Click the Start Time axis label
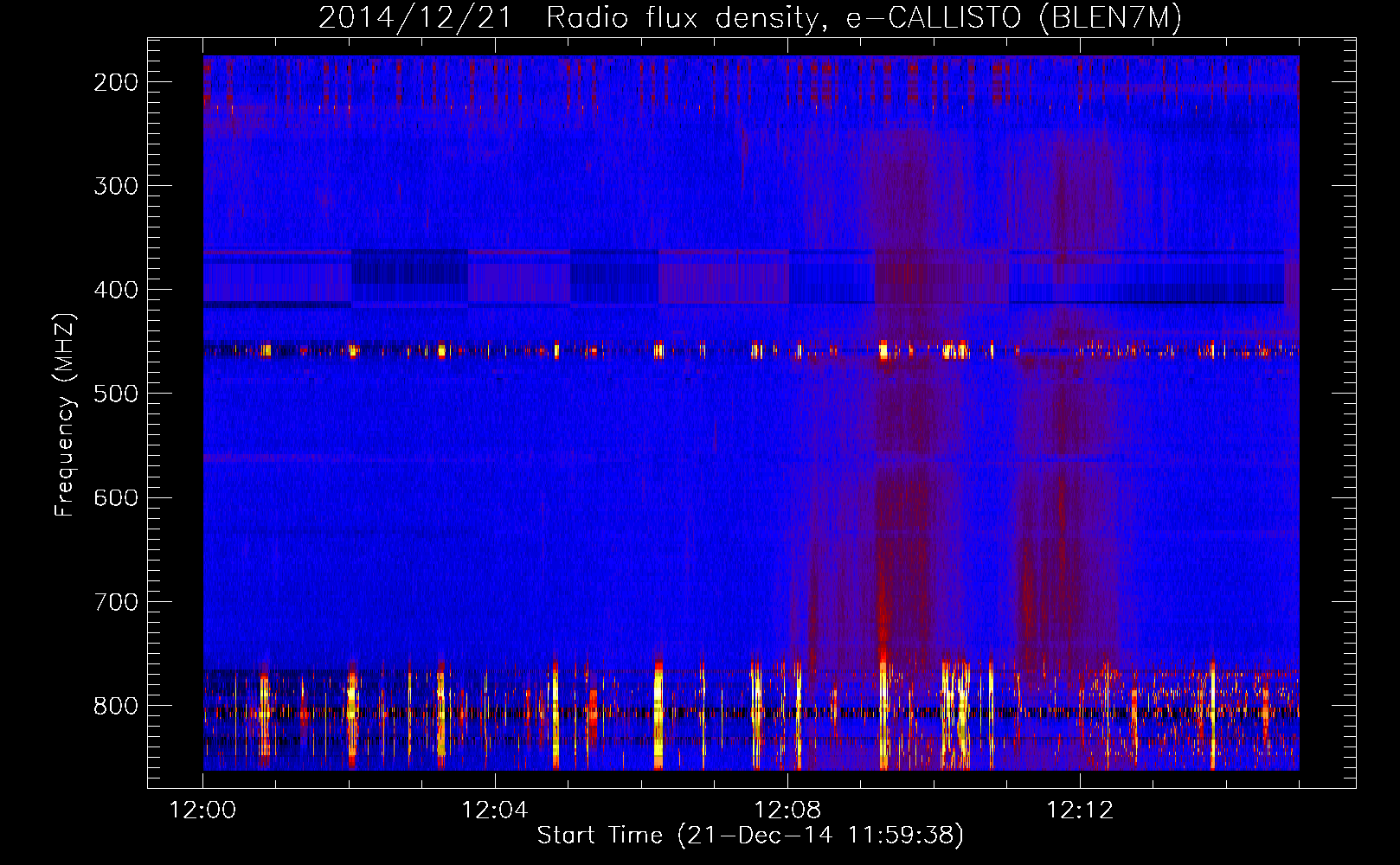The width and height of the screenshot is (1400, 865). coord(750,836)
